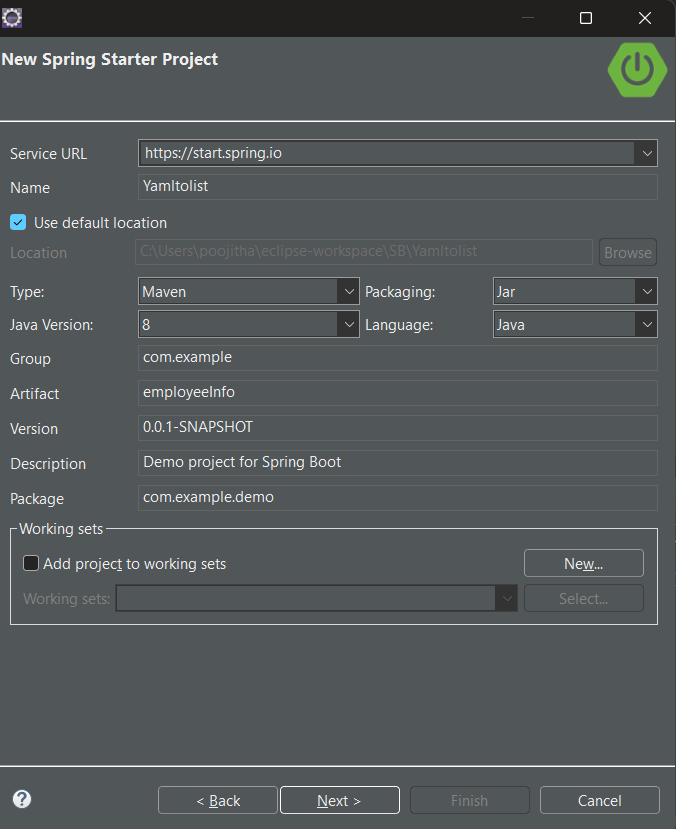Click the Back button

click(x=217, y=800)
